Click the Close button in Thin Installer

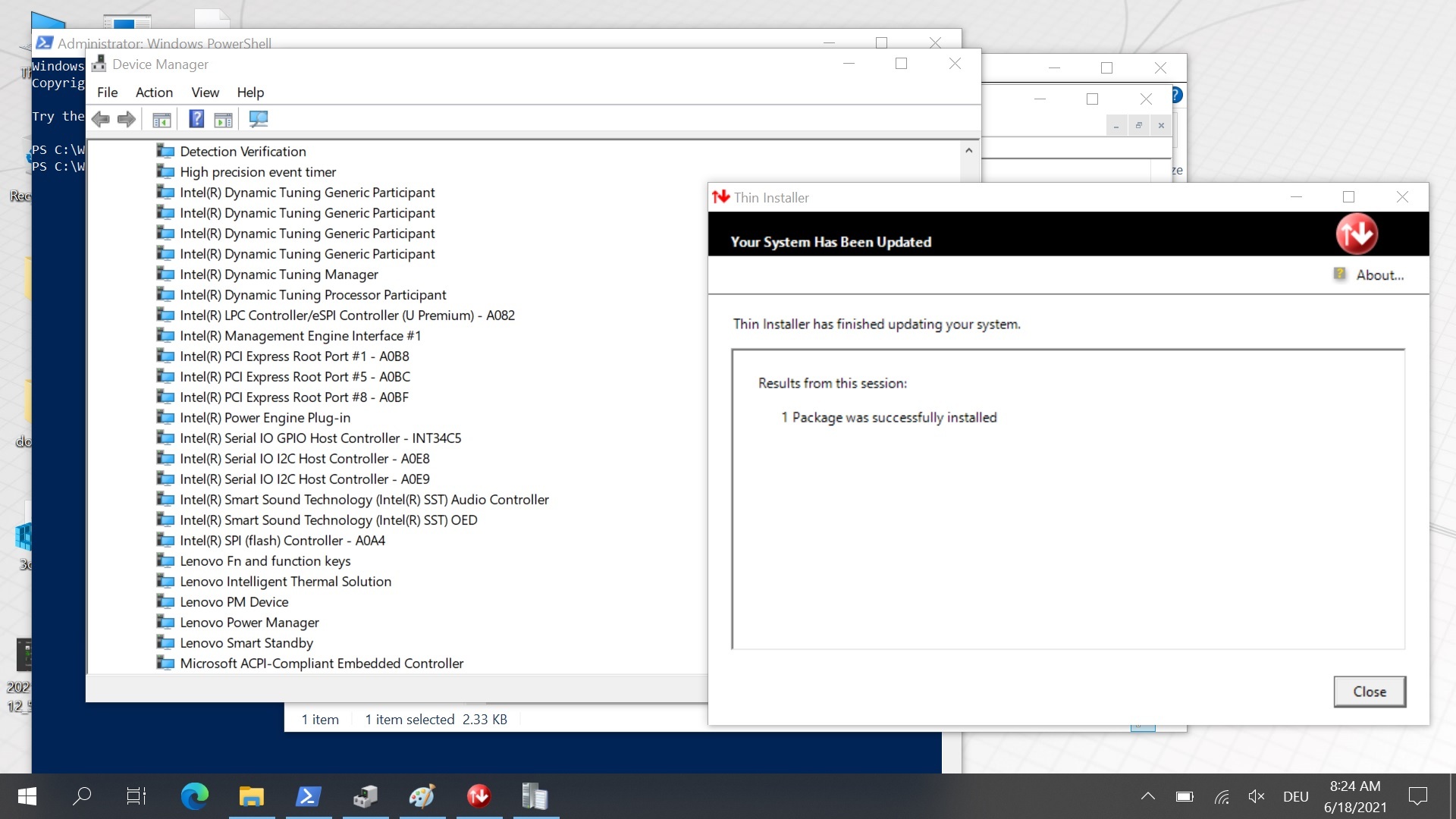[x=1369, y=691]
